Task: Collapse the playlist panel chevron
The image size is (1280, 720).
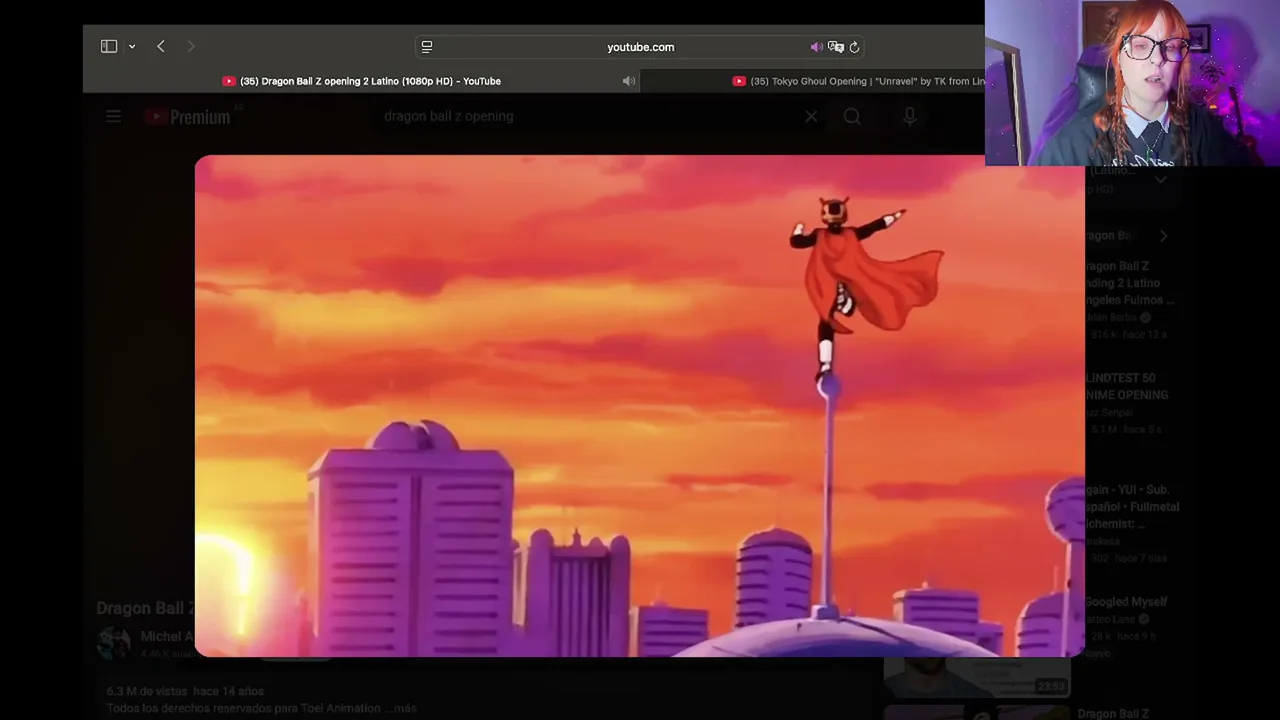Action: pos(1160,181)
